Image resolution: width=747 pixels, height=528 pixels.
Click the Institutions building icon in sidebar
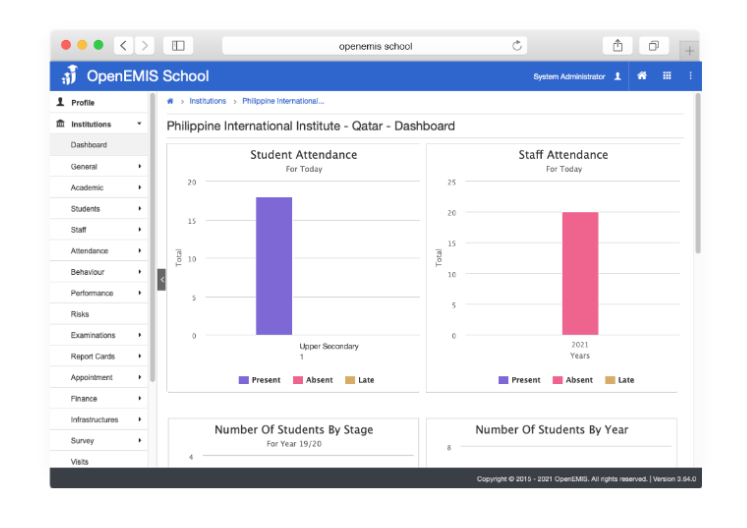[60, 123]
